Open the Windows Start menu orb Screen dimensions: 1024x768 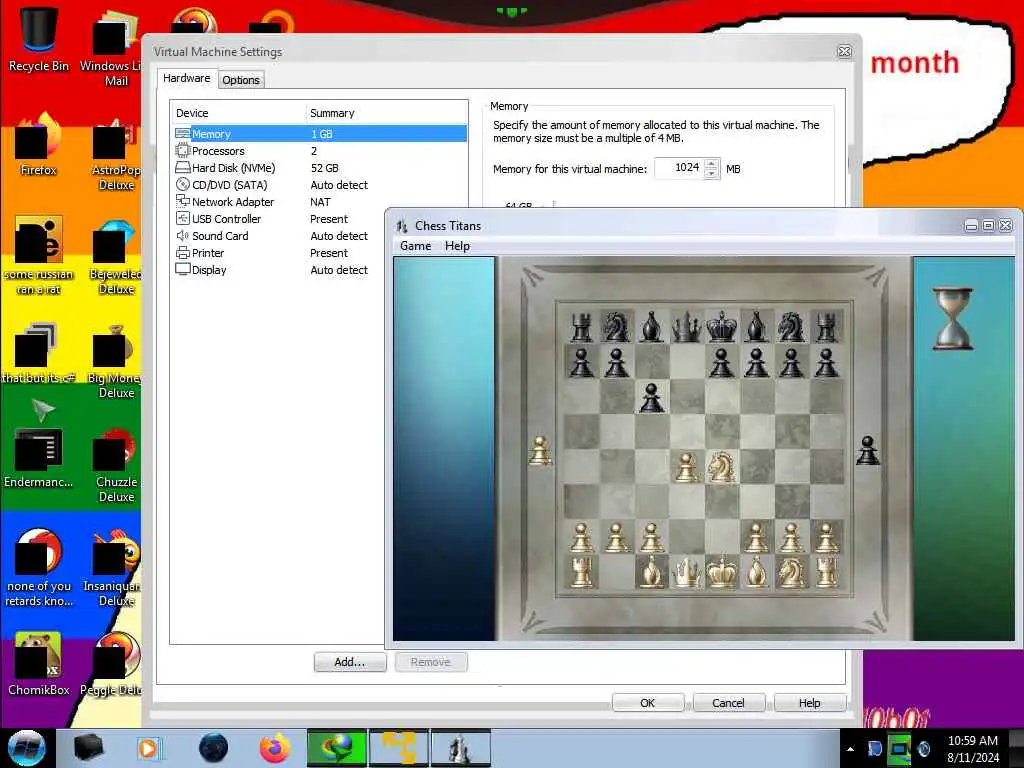pyautogui.click(x=27, y=748)
